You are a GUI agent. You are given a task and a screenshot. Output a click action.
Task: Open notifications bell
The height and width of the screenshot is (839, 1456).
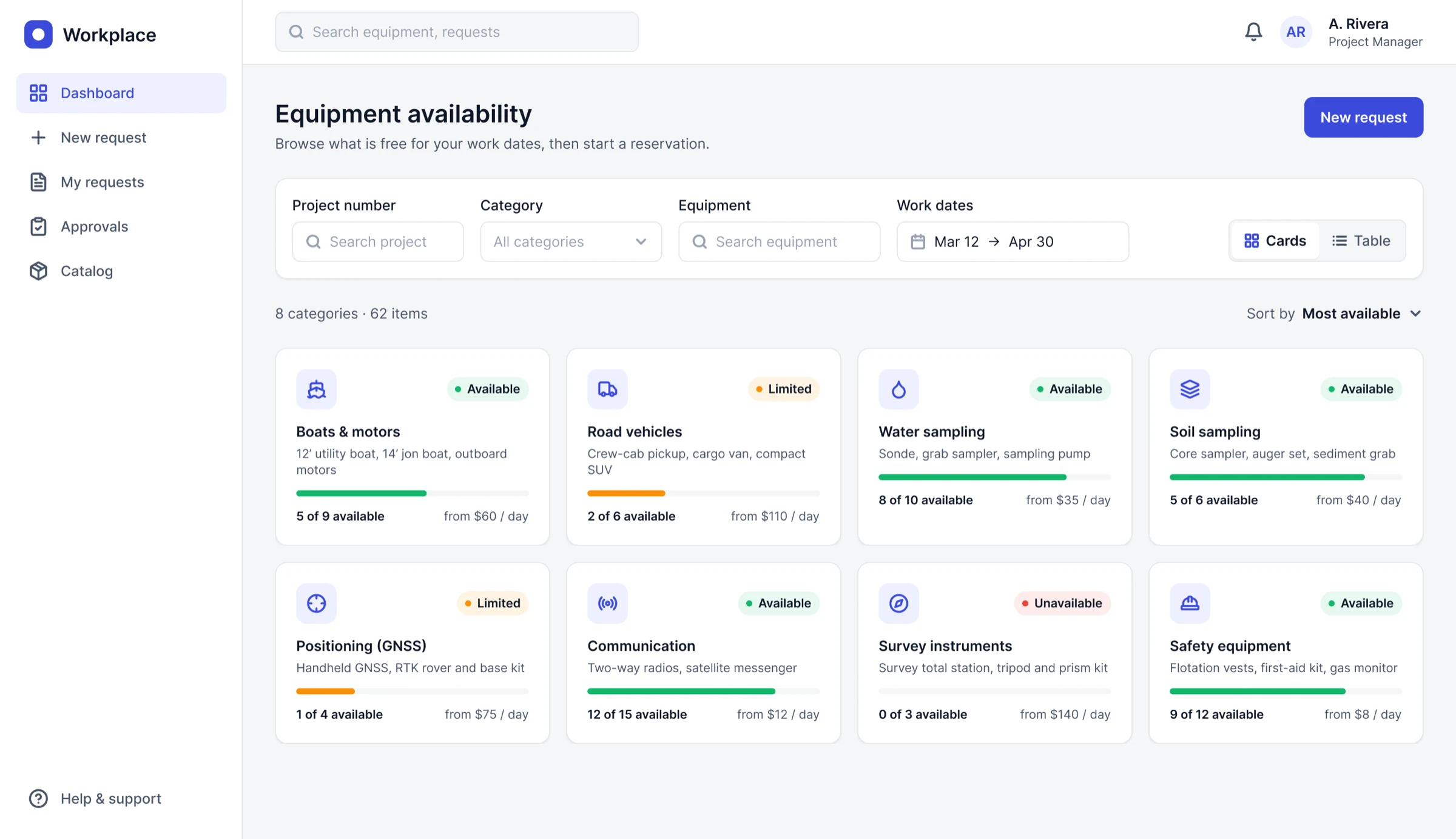coord(1253,32)
